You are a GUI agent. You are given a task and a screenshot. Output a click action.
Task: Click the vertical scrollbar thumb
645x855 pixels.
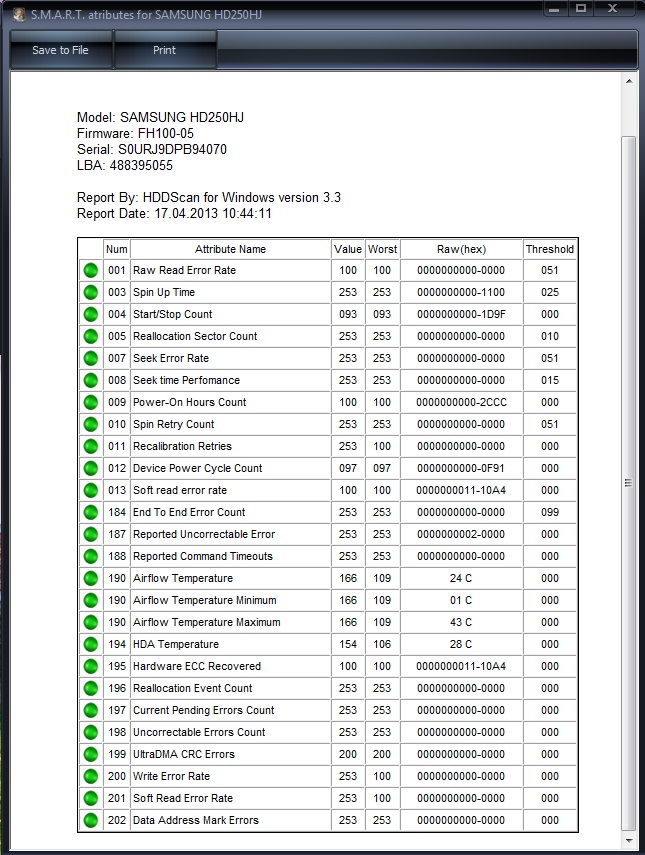point(629,480)
